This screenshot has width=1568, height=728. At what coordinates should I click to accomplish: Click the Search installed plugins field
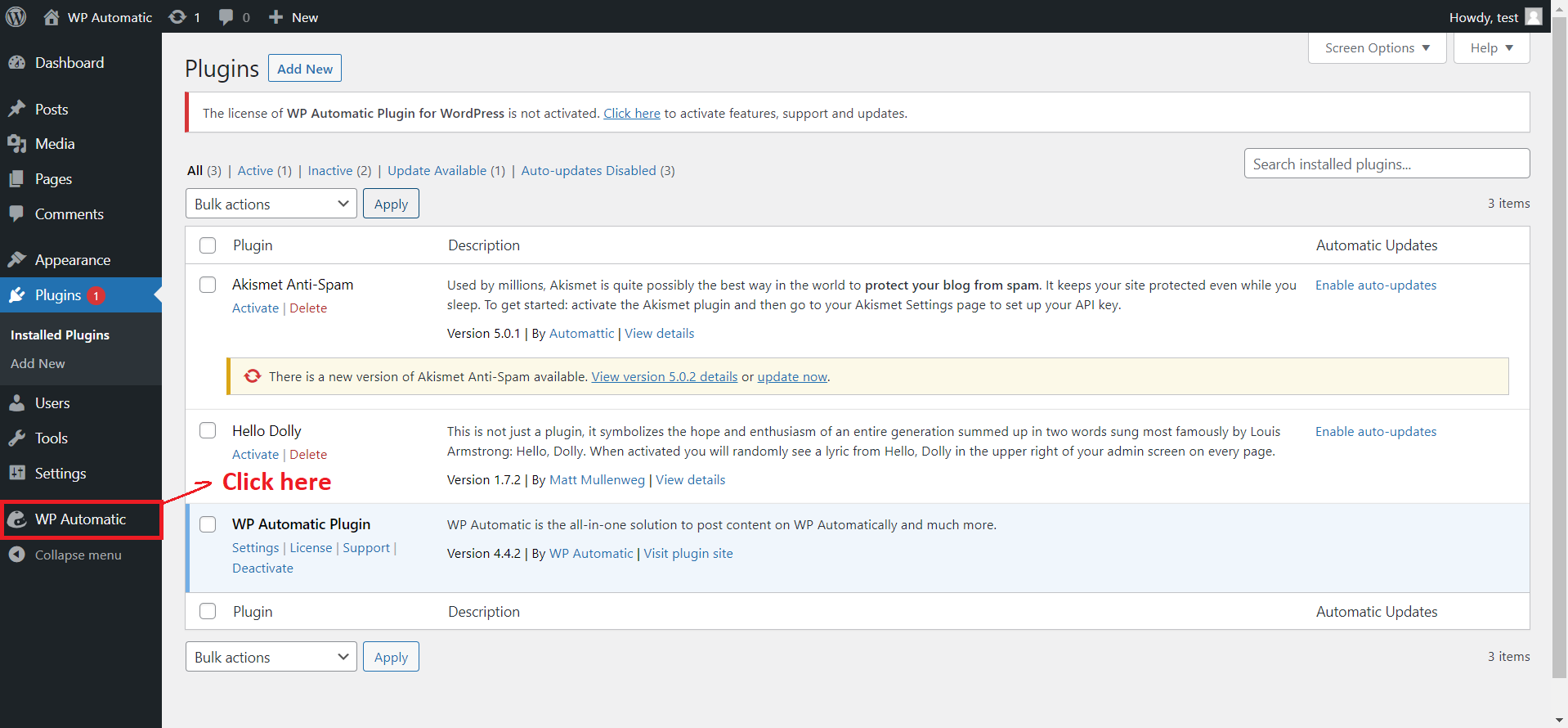(x=1387, y=164)
